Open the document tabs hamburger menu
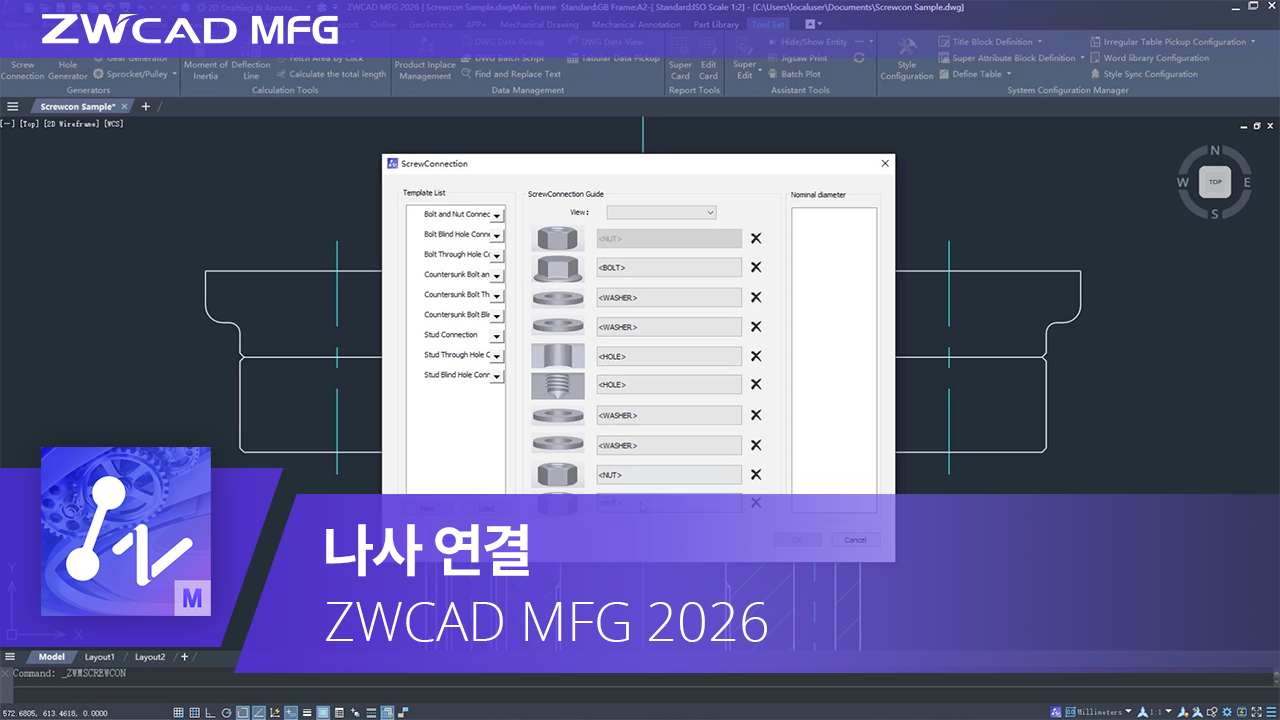The image size is (1280, 720). (x=12, y=106)
